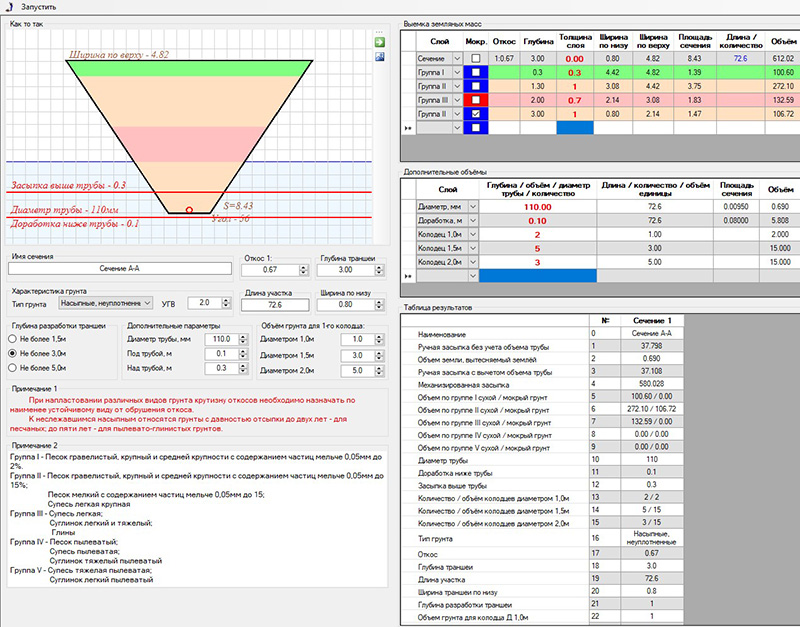Image resolution: width=800 pixels, height=627 pixels.
Task: Select the highlighted blue cell in the additional volumes new row
Action: point(538,276)
